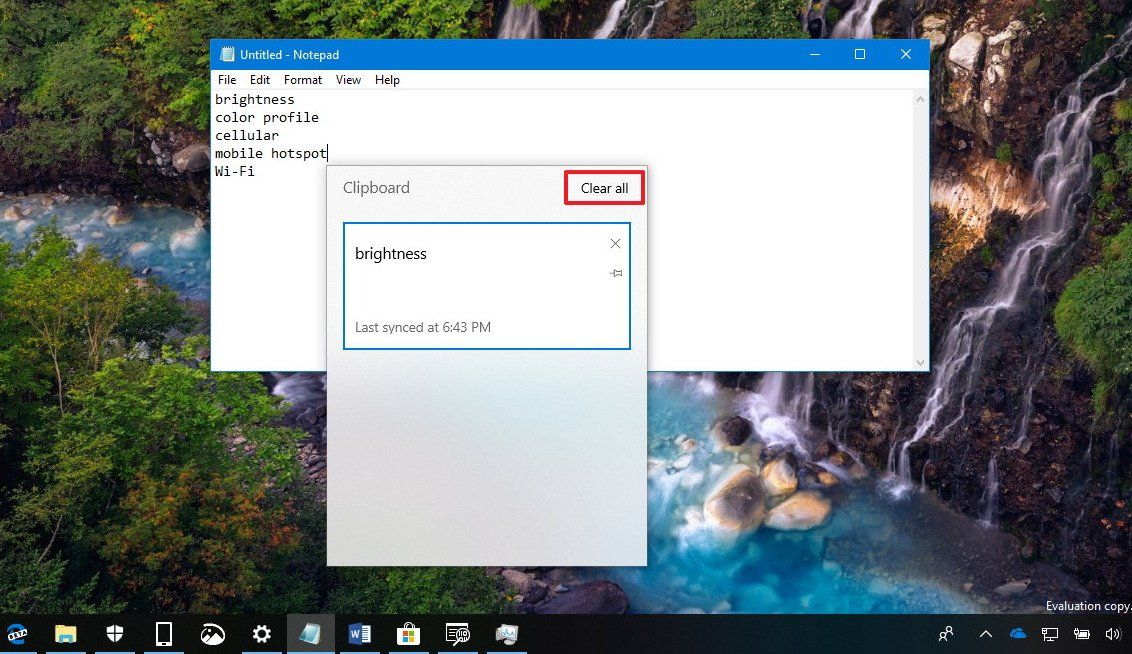Pin the brightness clipboard entry
The width and height of the screenshot is (1132, 654).
(615, 272)
